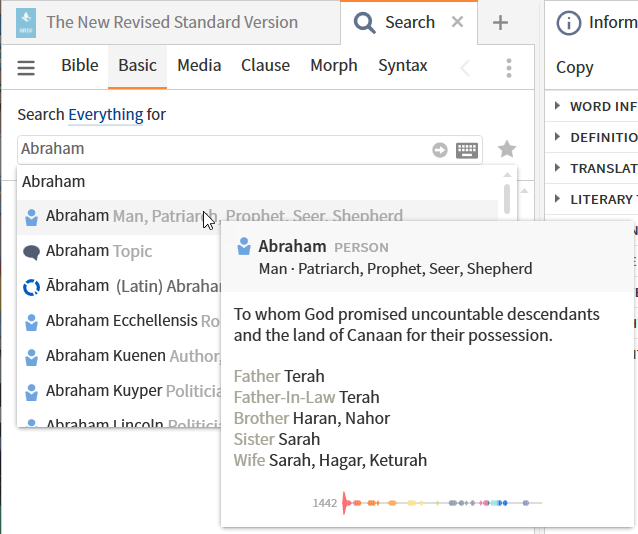Click the search go arrow icon

[x=440, y=150]
